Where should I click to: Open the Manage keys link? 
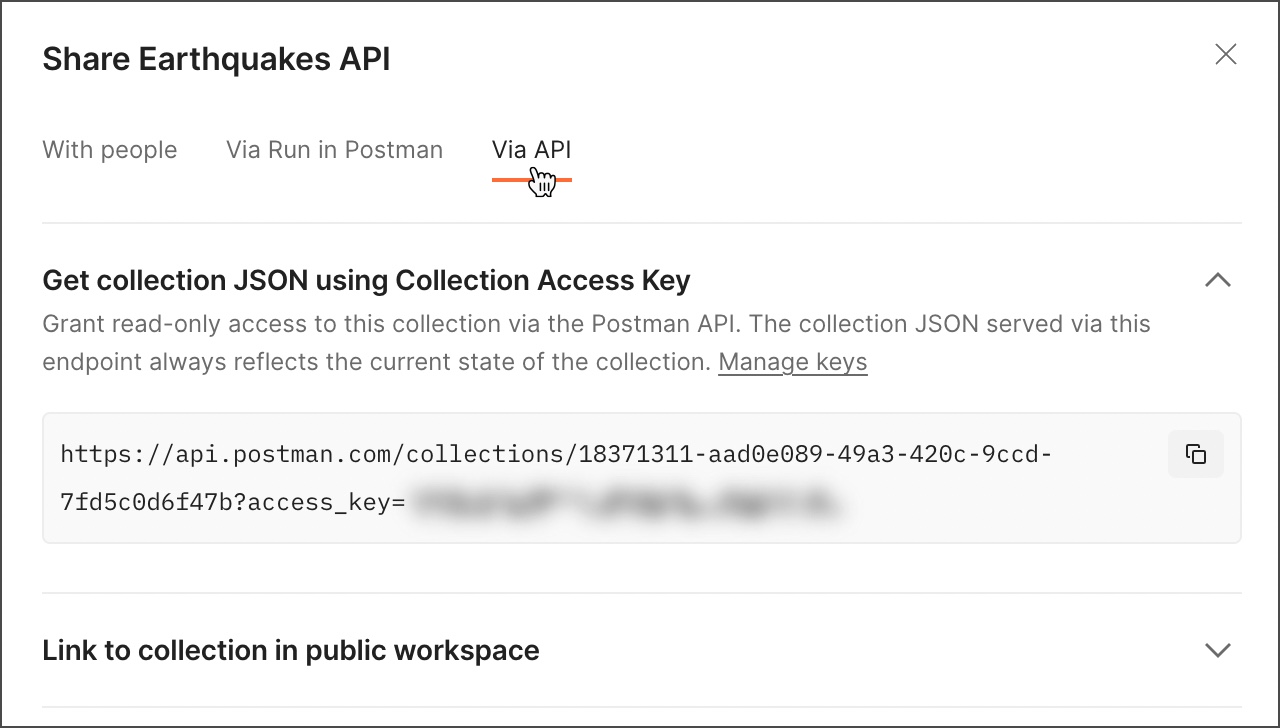792,362
